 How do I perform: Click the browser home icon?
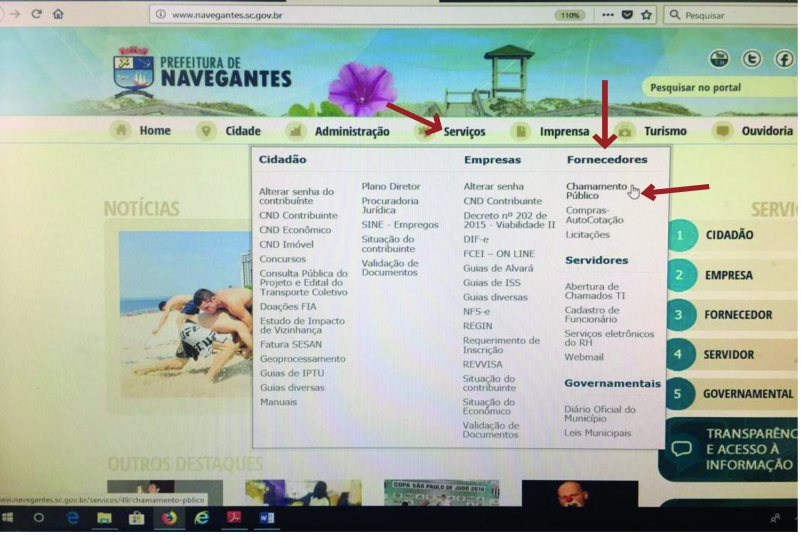[x=58, y=14]
